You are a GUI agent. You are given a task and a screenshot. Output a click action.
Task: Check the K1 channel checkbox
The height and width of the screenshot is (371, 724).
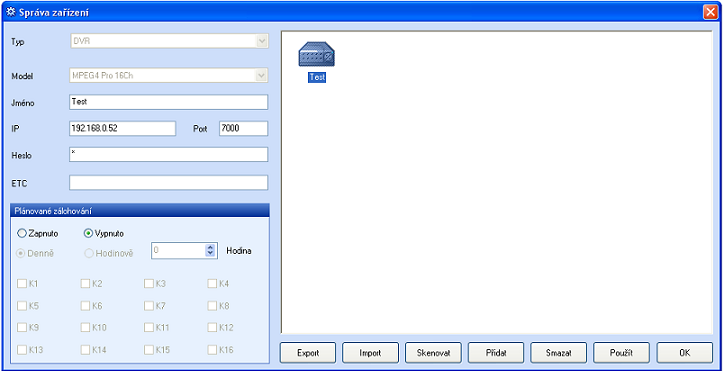(x=22, y=283)
